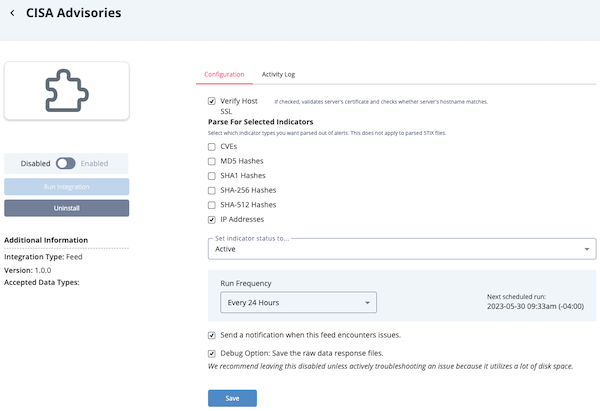Click the Run Integration button
This screenshot has width=600, height=411.
(x=67, y=187)
